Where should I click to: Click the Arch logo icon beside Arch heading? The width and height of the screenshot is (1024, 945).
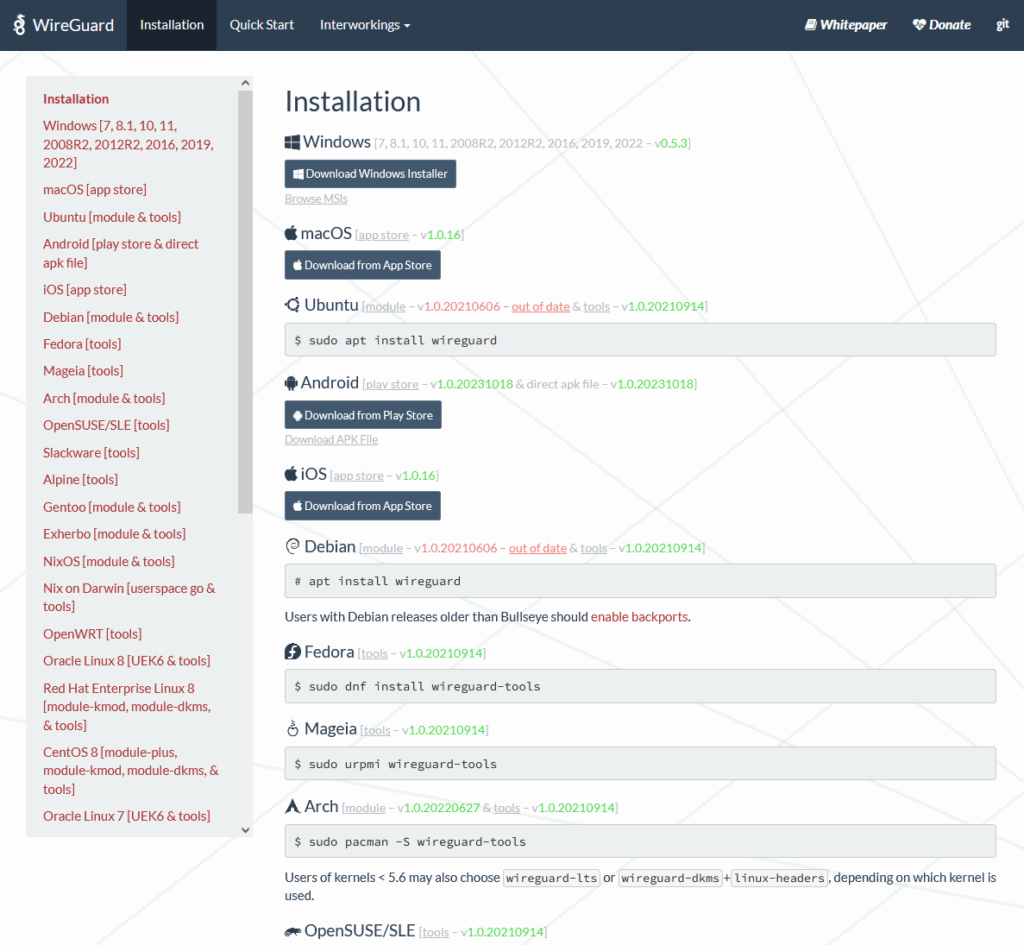point(293,807)
